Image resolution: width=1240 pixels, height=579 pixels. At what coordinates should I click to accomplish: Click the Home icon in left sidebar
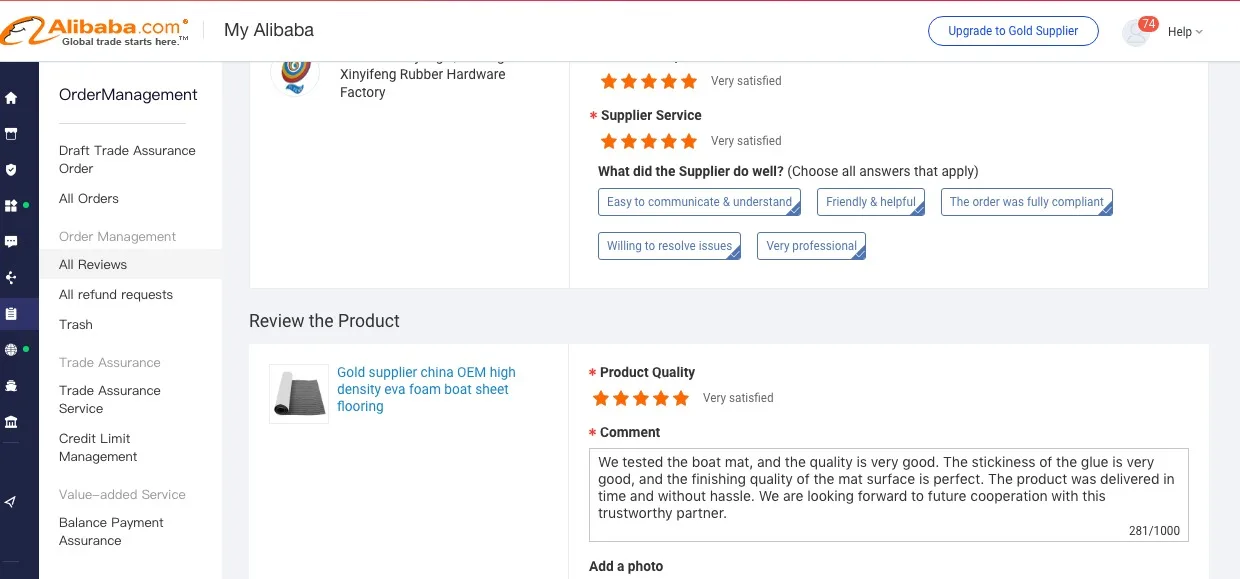coord(11,98)
